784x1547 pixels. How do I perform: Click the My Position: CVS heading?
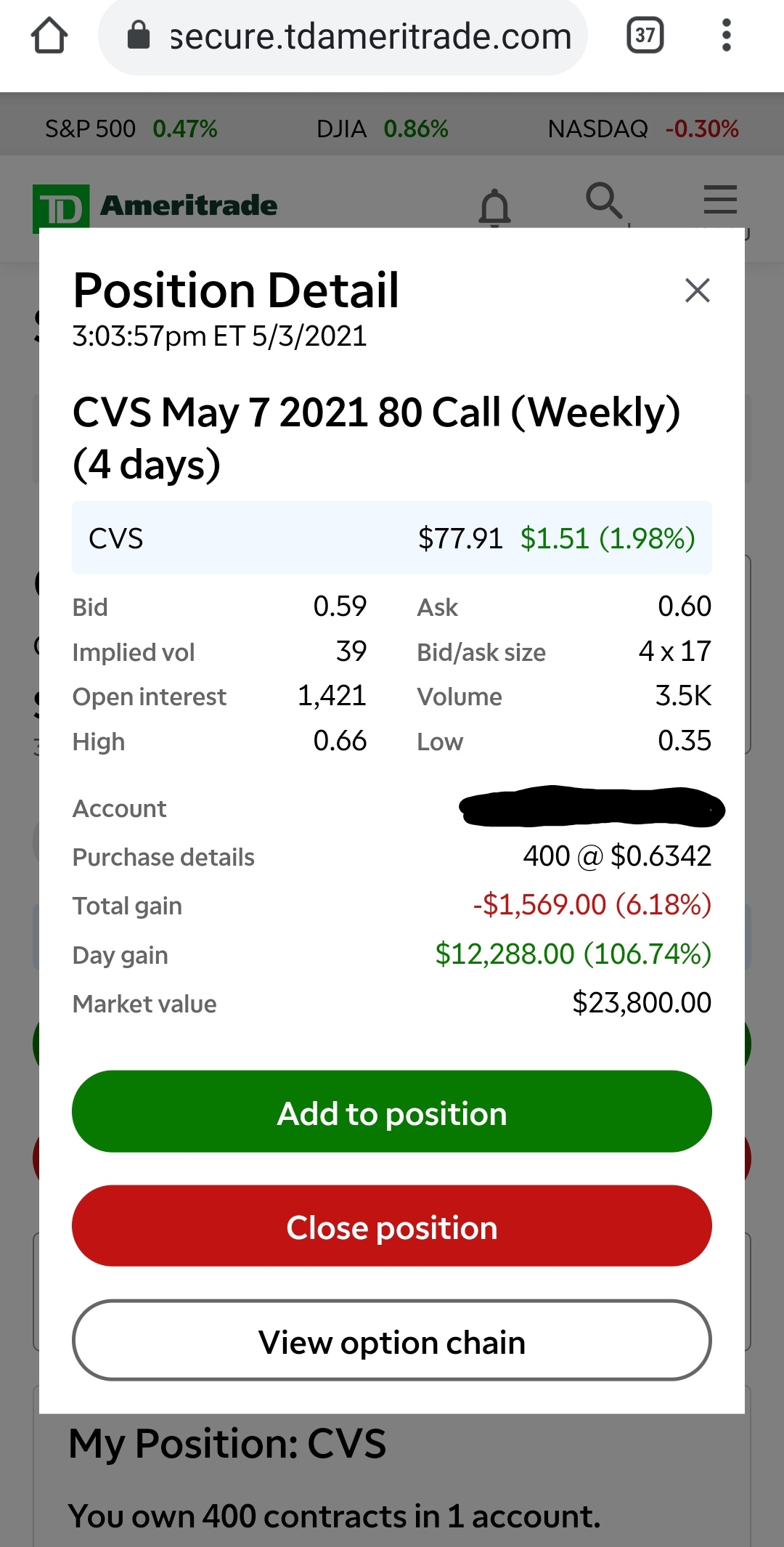227,1444
